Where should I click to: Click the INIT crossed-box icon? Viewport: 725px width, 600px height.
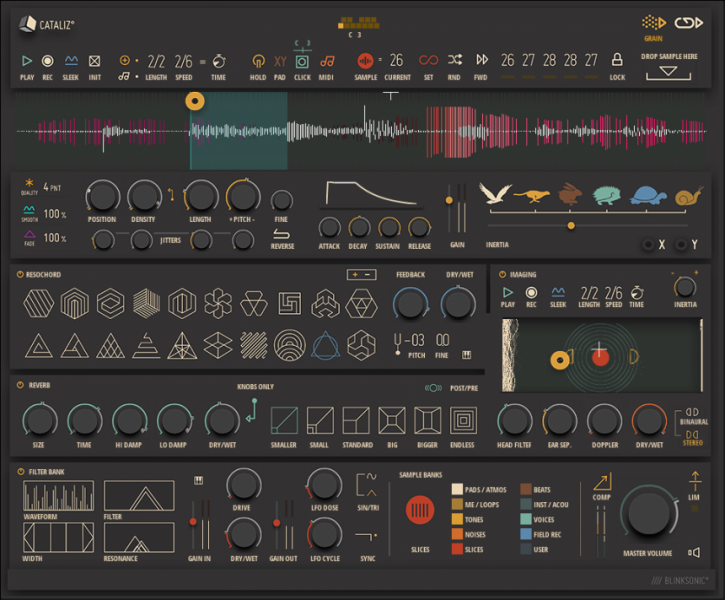[x=94, y=61]
